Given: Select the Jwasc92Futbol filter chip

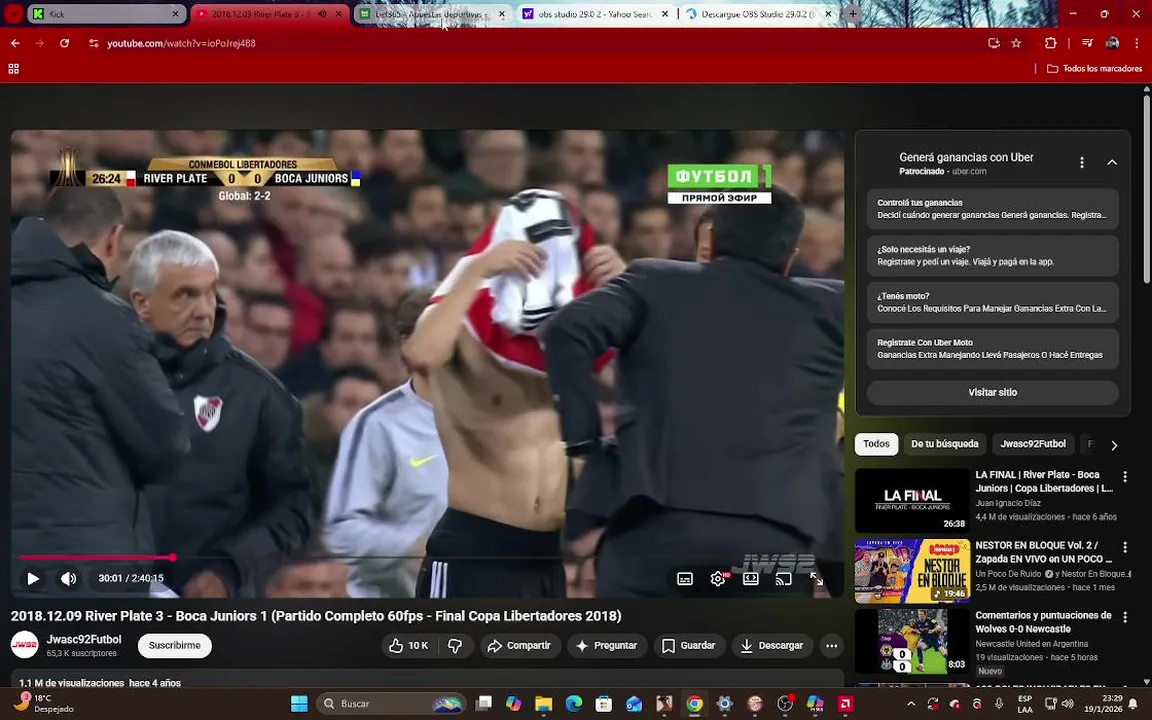Looking at the screenshot, I should (x=1033, y=444).
